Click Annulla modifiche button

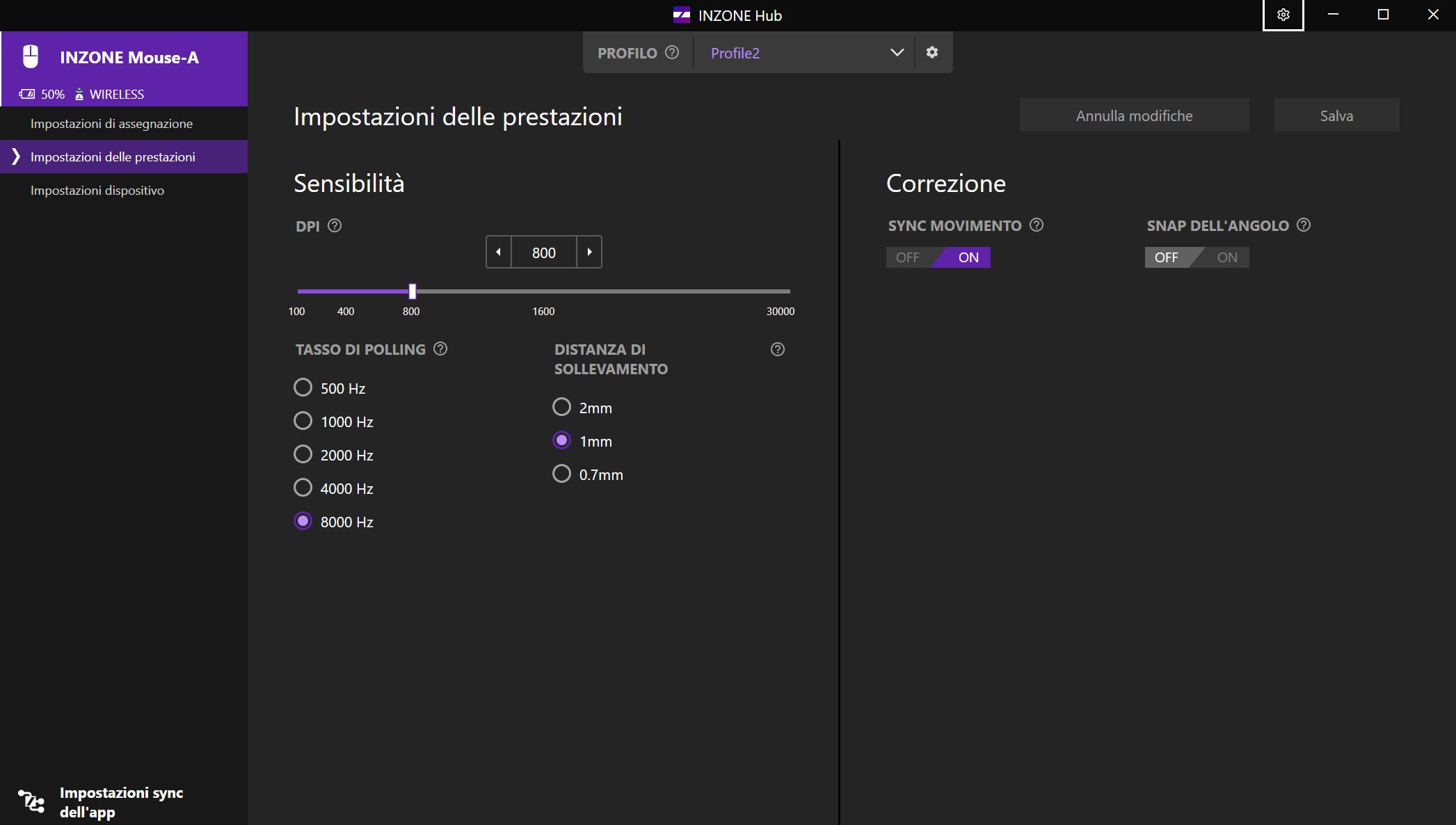[x=1134, y=115]
